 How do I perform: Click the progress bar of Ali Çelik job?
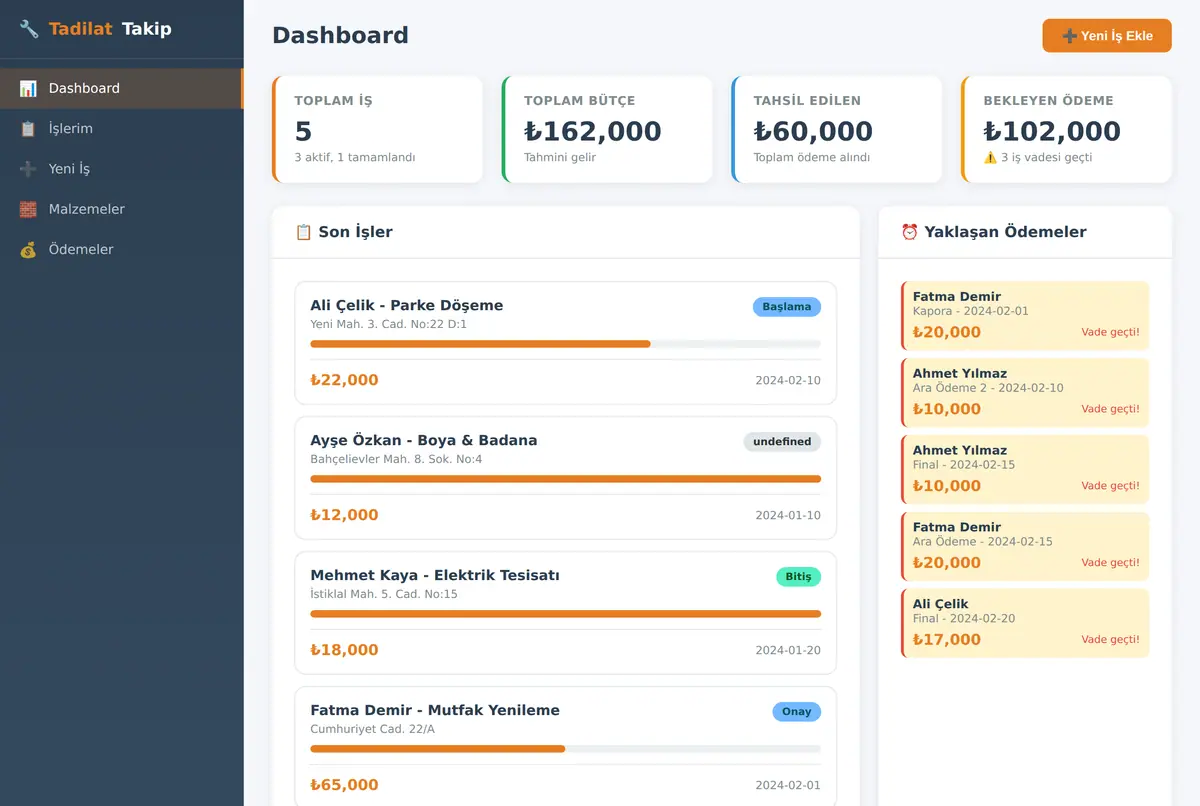[x=566, y=344]
